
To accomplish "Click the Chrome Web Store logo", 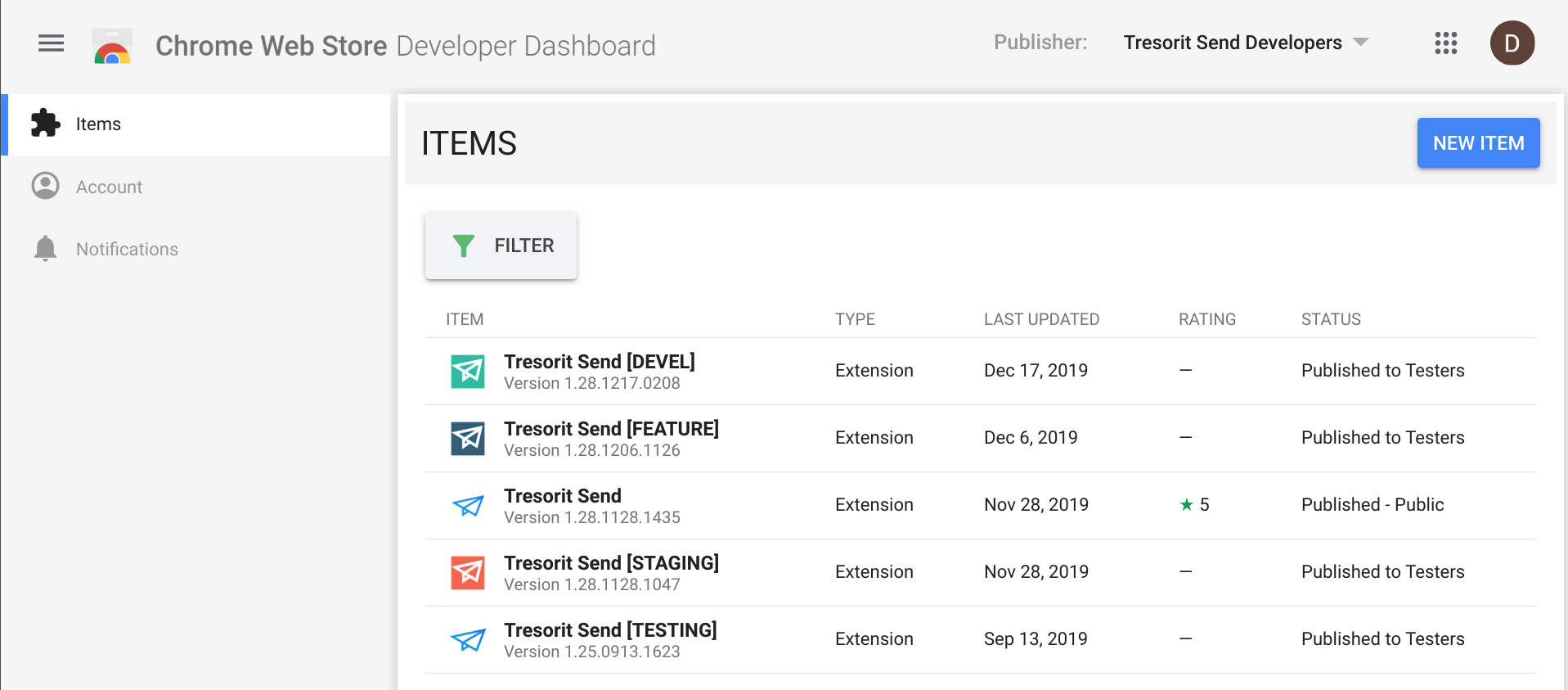I will point(112,46).
